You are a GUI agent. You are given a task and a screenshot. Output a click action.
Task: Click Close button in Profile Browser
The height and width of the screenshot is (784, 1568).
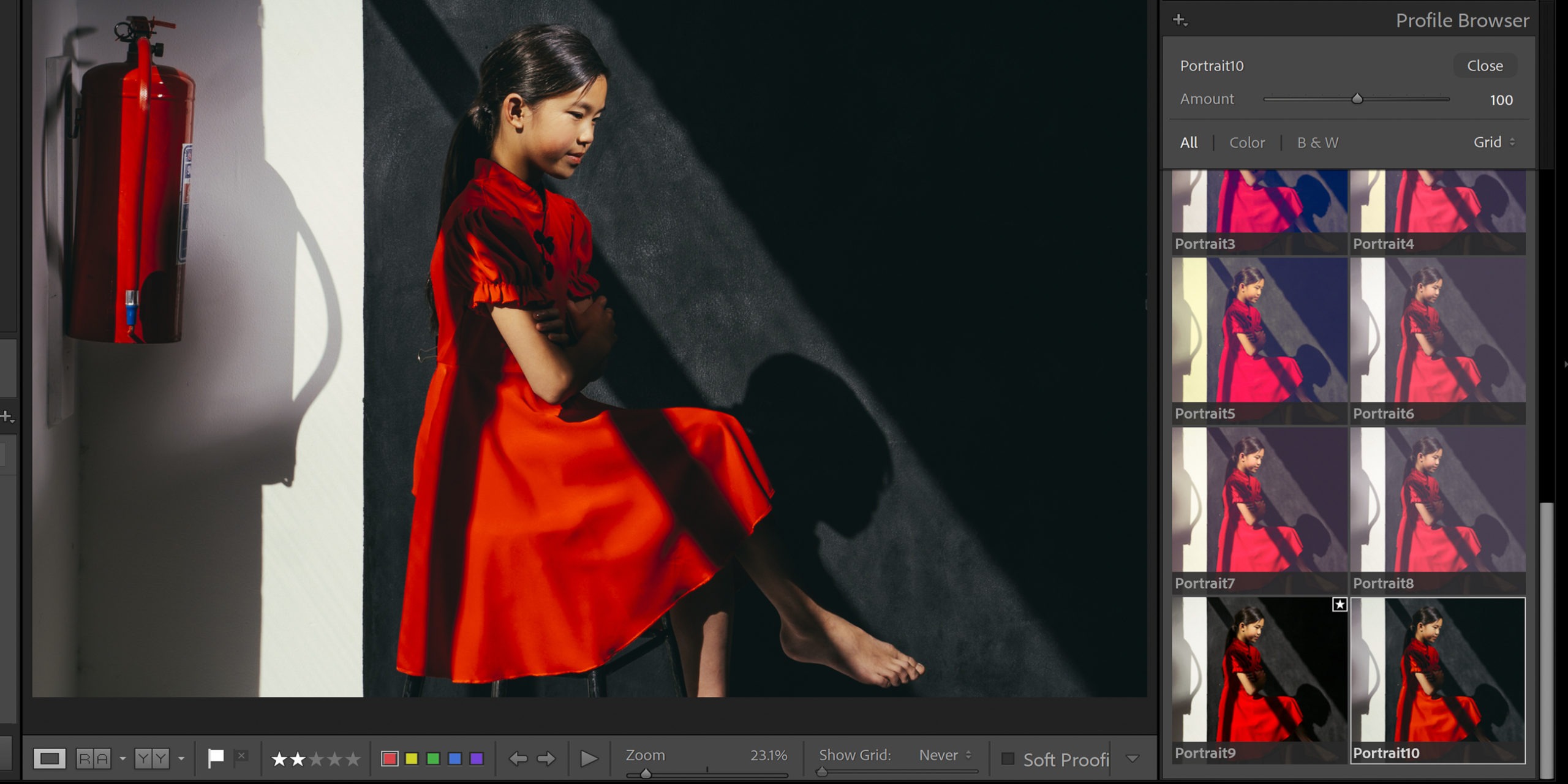click(x=1485, y=66)
